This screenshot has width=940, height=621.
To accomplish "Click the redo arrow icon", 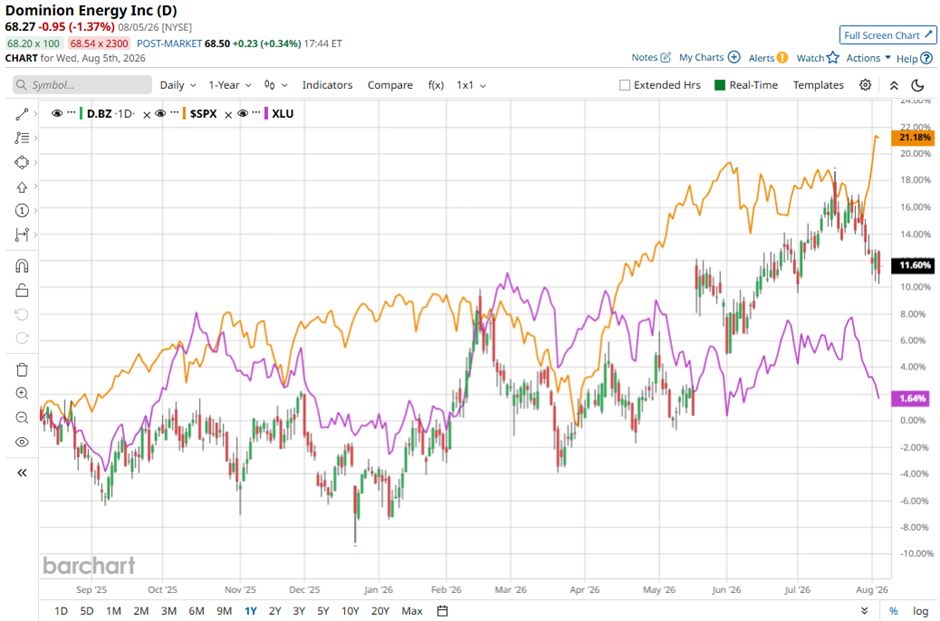I will coord(22,338).
